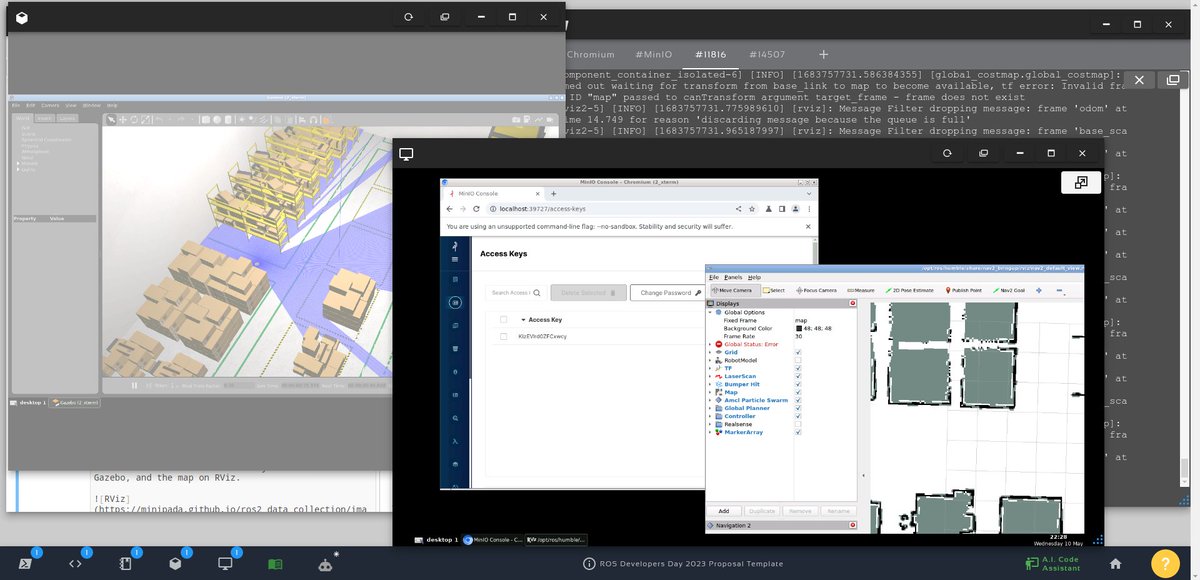Collapse the Global Options tree node
Image resolution: width=1200 pixels, height=580 pixels.
pos(710,312)
